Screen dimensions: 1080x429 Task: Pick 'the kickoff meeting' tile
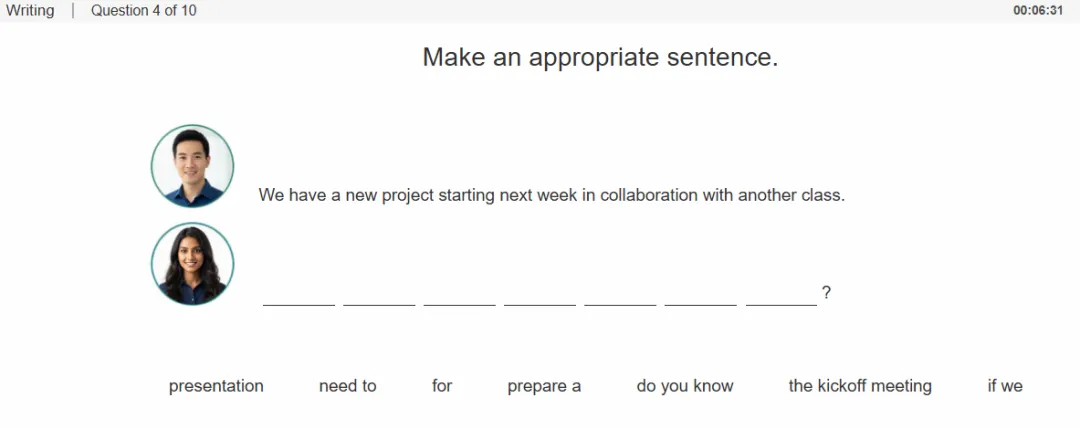click(860, 386)
